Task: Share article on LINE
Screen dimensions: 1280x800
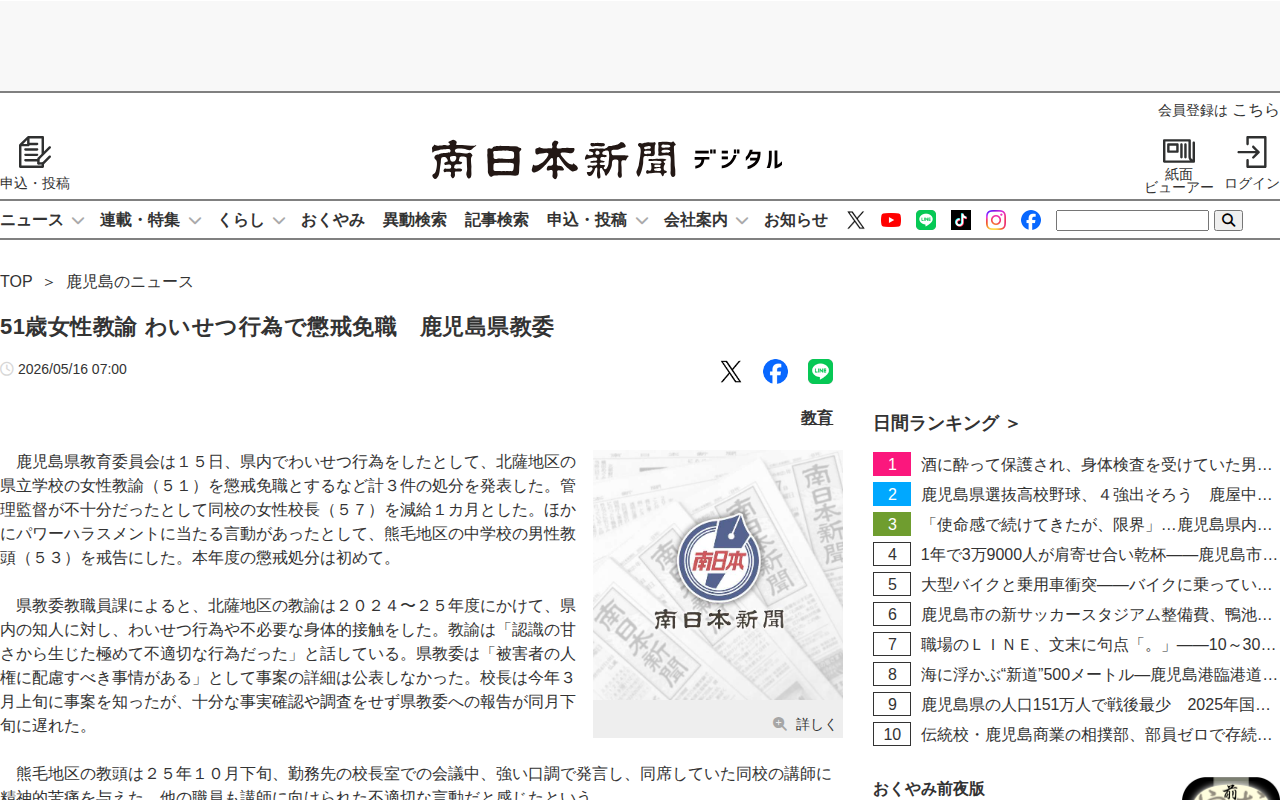Action: coord(820,372)
